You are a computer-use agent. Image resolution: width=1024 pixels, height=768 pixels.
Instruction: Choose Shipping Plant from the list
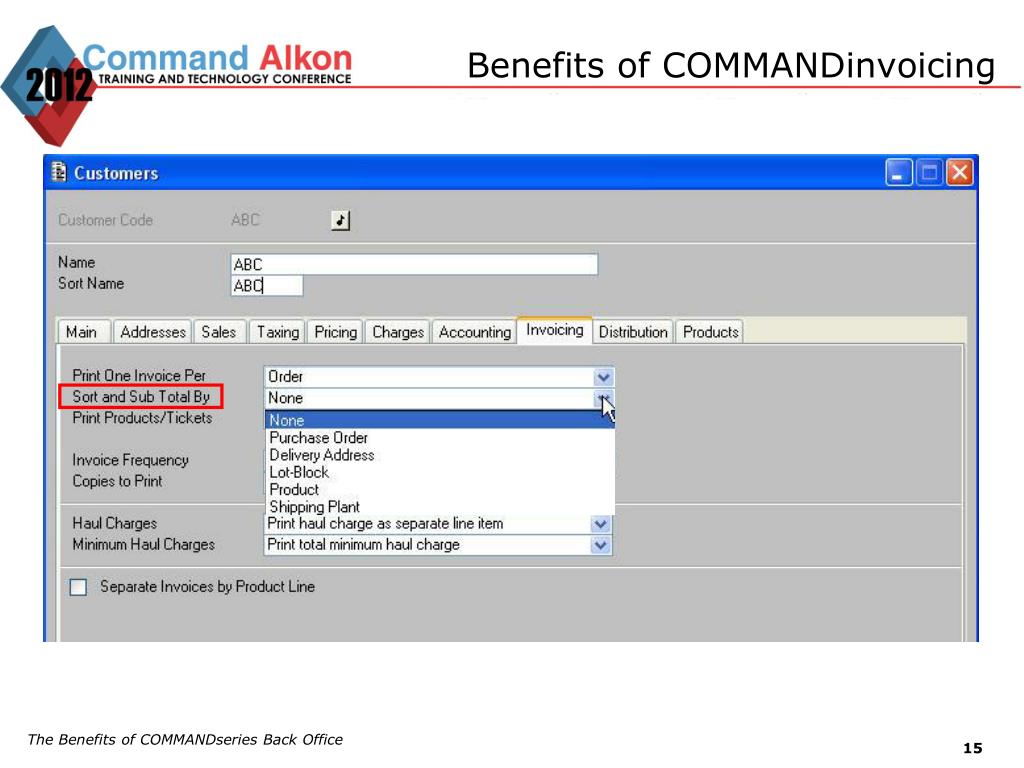tap(440, 507)
